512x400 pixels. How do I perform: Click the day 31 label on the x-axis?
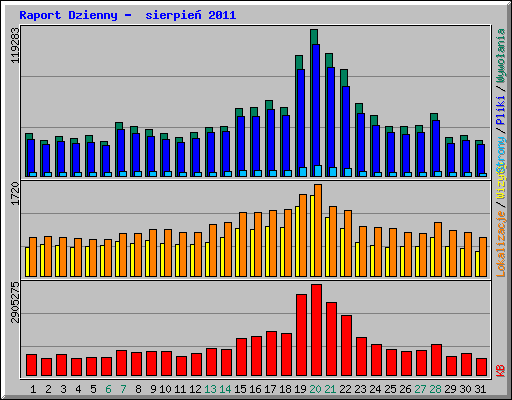coord(480,389)
